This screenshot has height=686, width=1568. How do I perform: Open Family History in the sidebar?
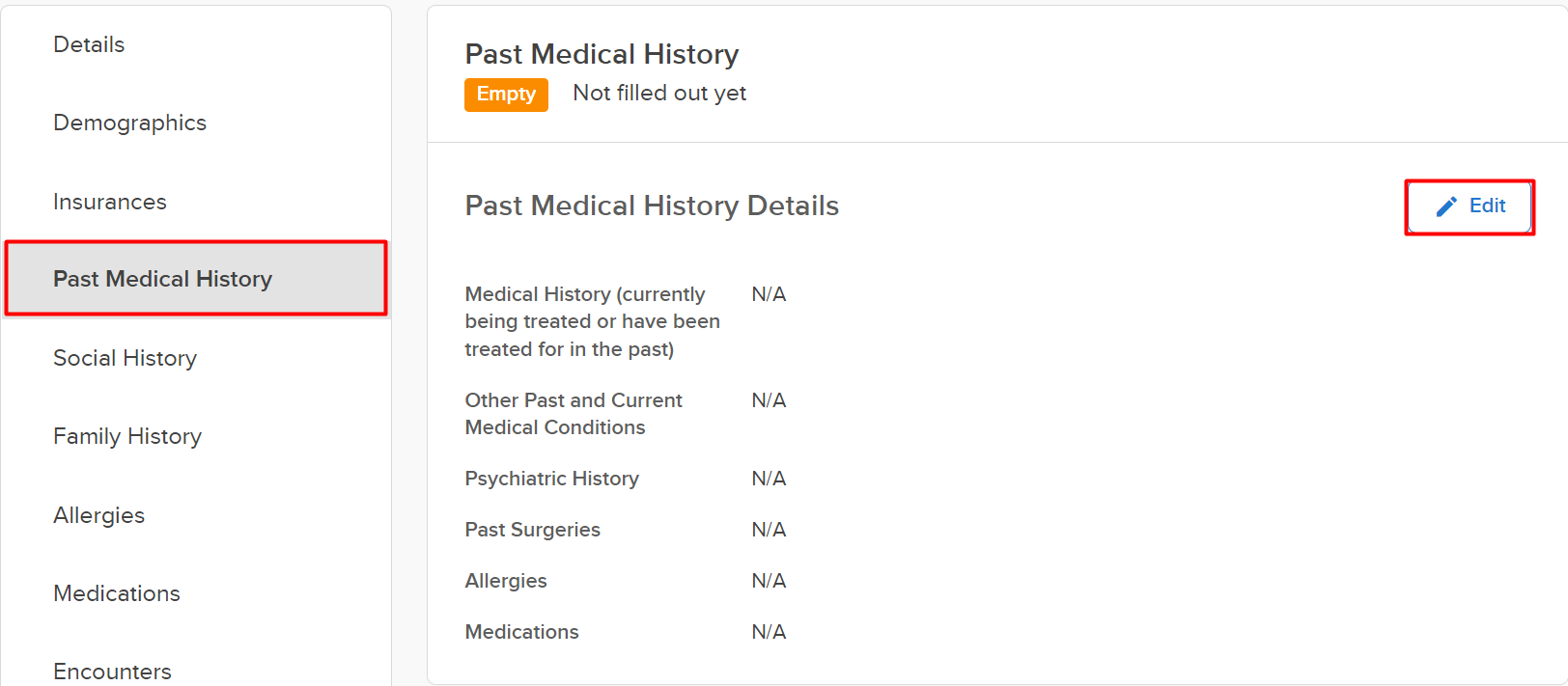pyautogui.click(x=127, y=436)
